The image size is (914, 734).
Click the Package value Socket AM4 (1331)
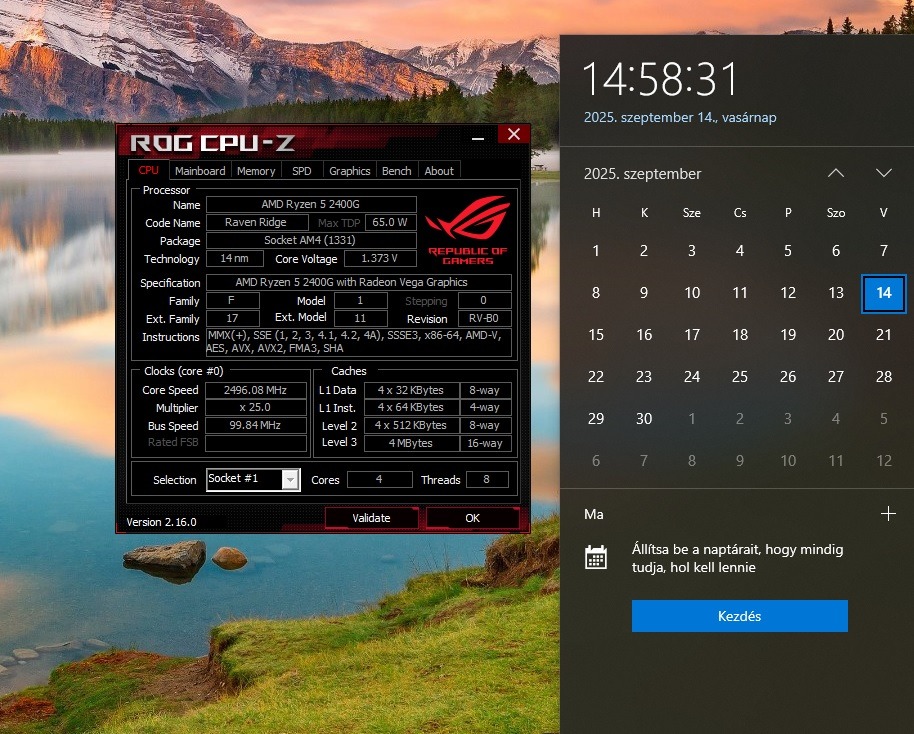coord(311,240)
